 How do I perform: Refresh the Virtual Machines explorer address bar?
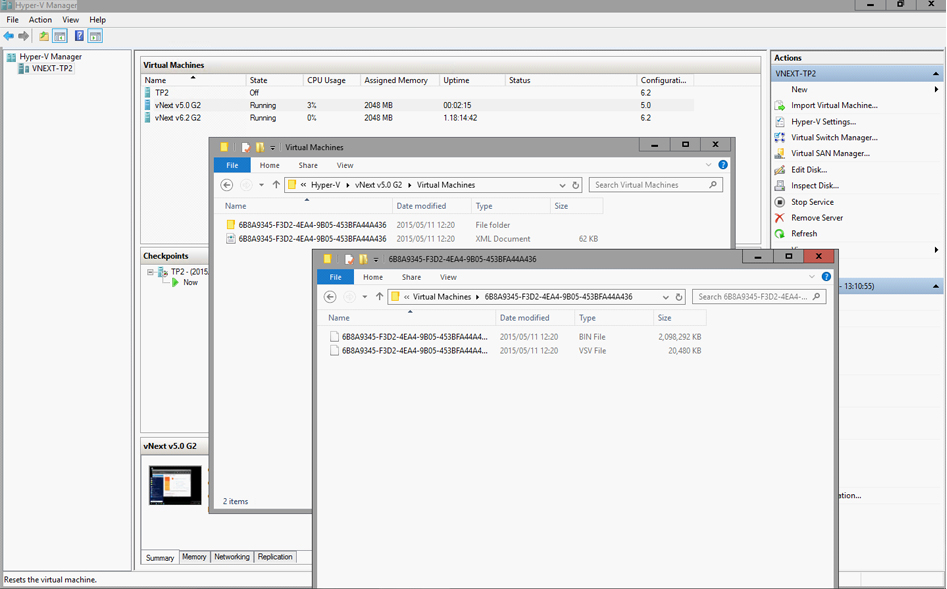576,185
